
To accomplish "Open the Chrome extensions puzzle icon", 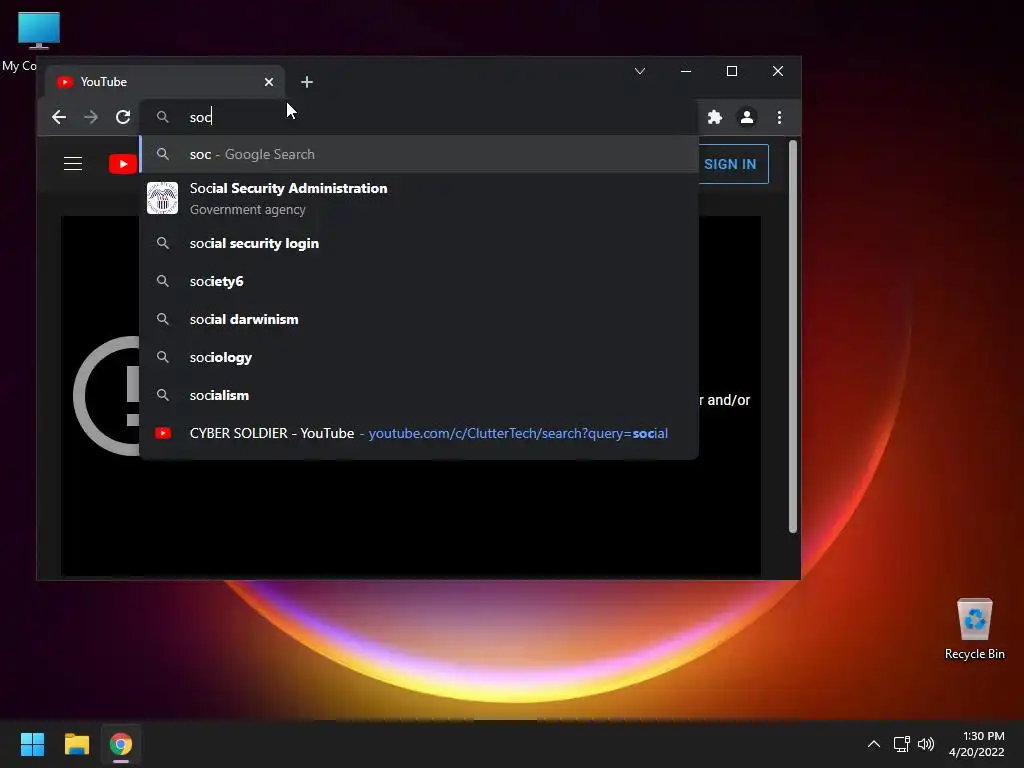I will [714, 117].
